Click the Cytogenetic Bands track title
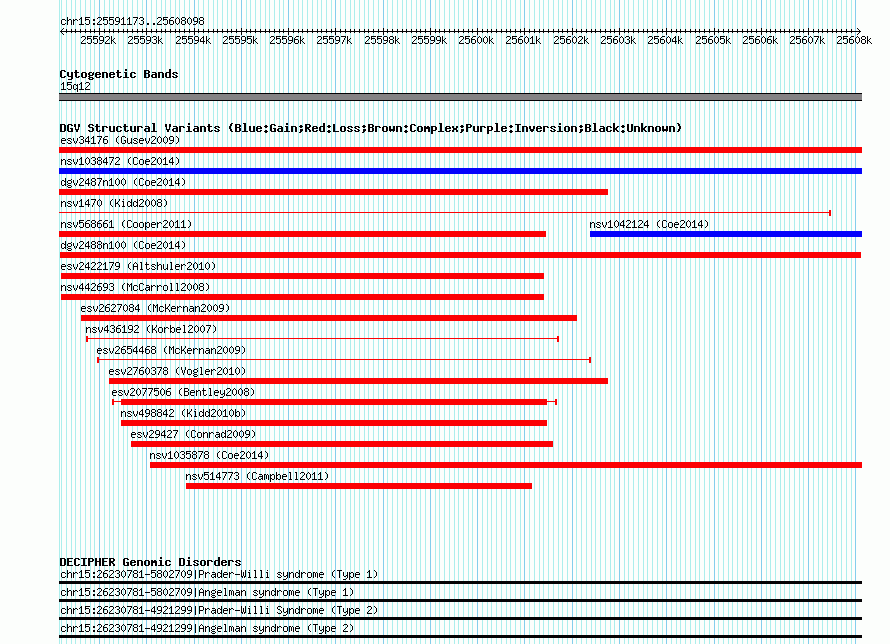 [x=119, y=74]
